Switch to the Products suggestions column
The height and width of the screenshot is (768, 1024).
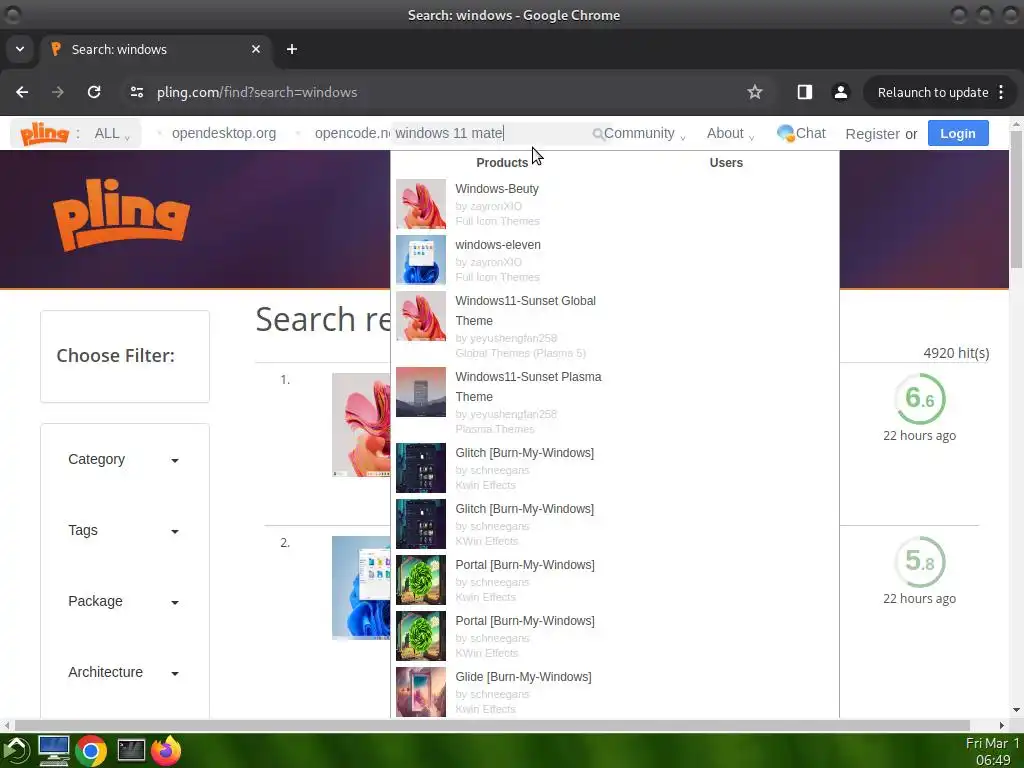coord(502,163)
